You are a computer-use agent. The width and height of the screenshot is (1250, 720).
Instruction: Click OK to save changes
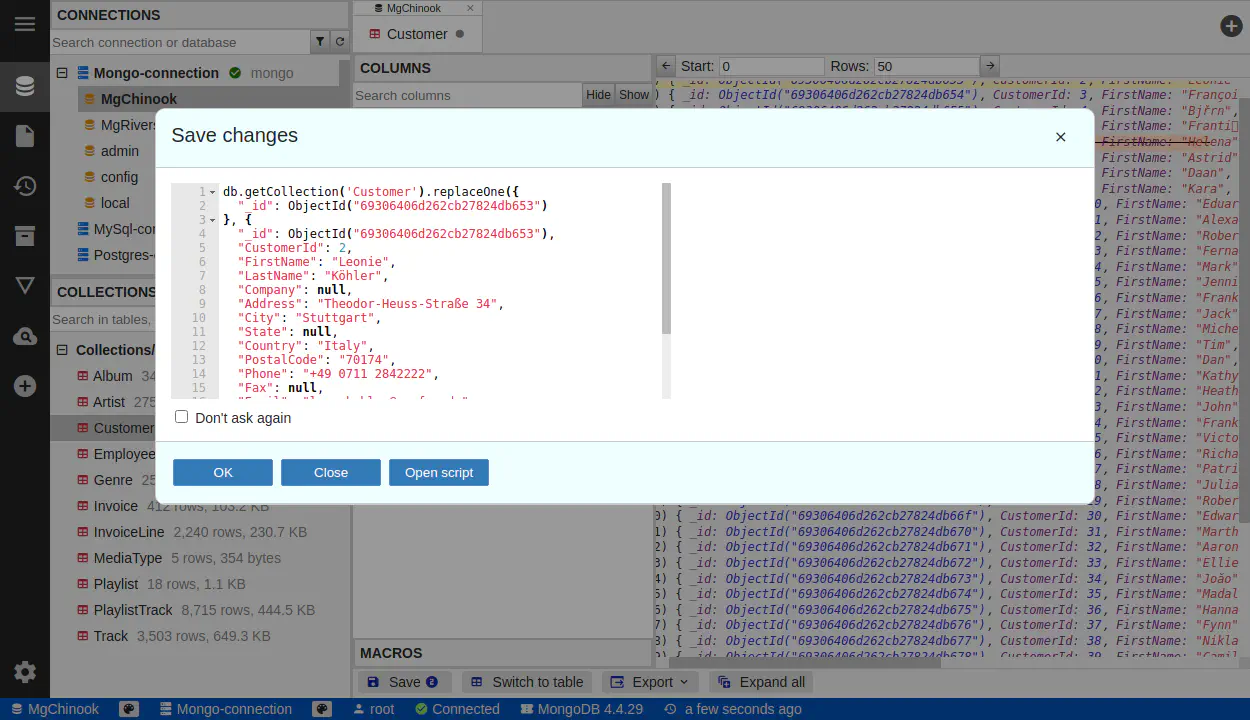tap(223, 473)
